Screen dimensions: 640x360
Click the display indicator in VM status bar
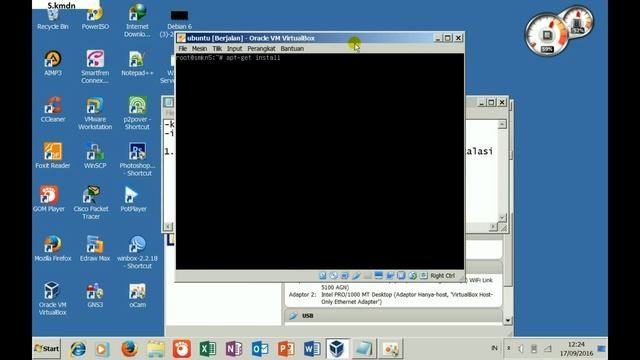[378, 276]
